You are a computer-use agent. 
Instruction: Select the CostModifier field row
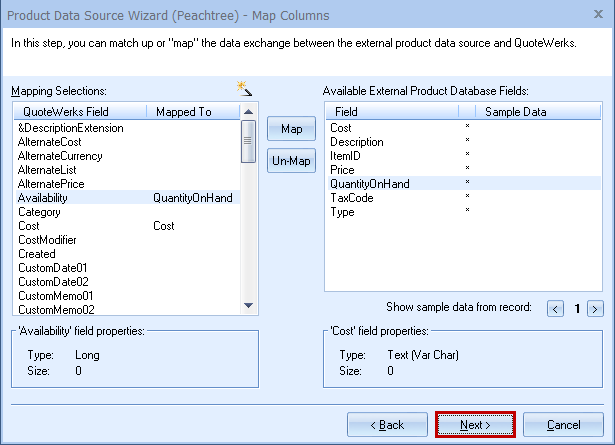(x=127, y=240)
